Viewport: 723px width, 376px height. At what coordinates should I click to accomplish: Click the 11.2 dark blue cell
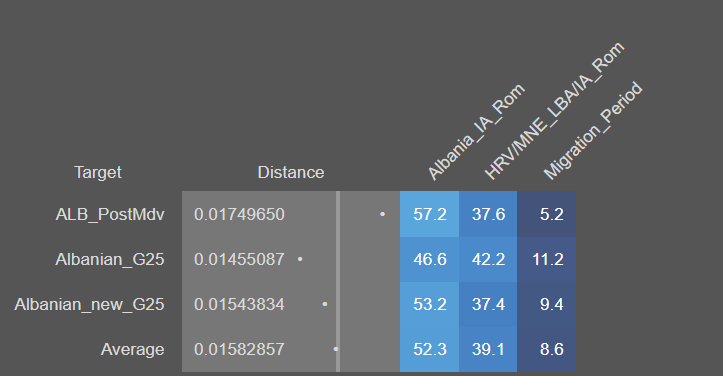click(x=546, y=259)
